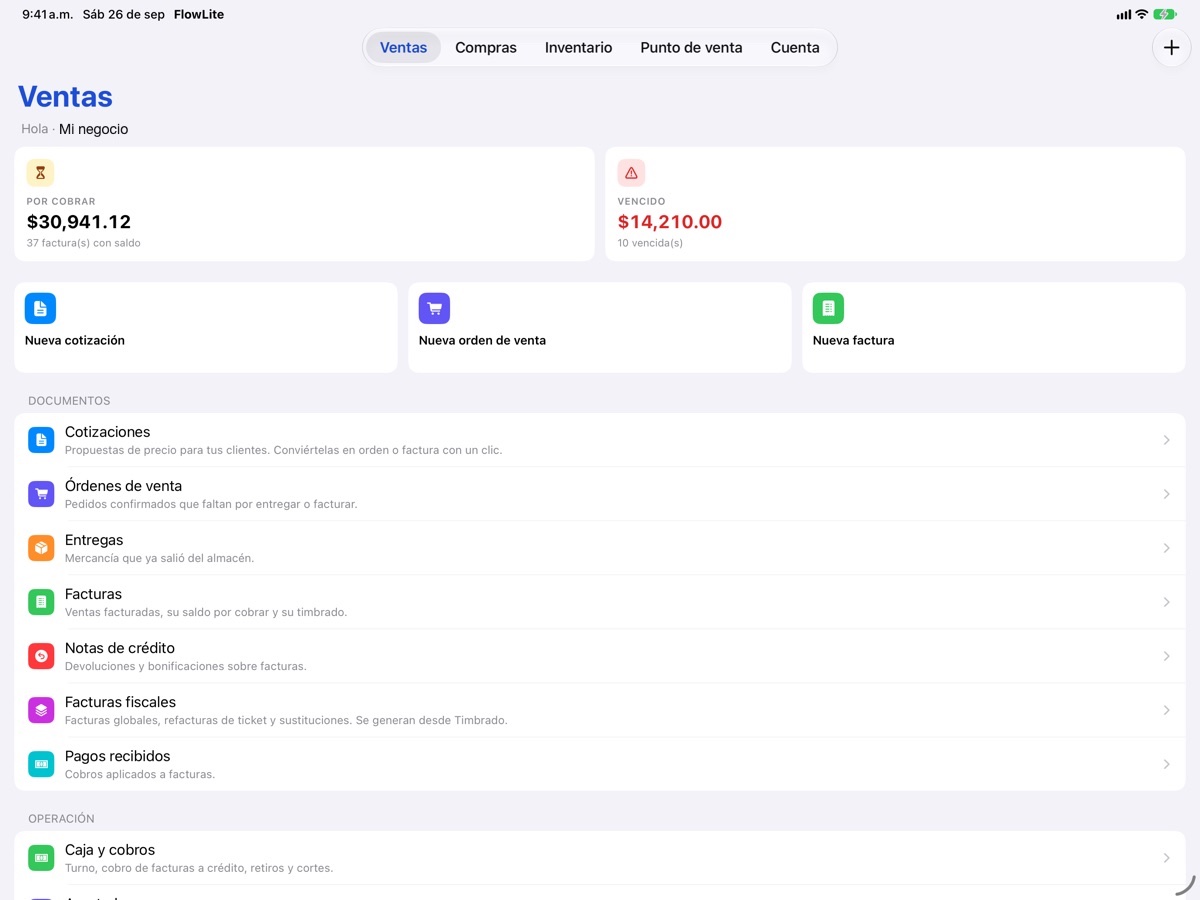This screenshot has width=1200, height=900.
Task: Click the hourglass icon in Por cobrar card
Action: click(x=40, y=173)
